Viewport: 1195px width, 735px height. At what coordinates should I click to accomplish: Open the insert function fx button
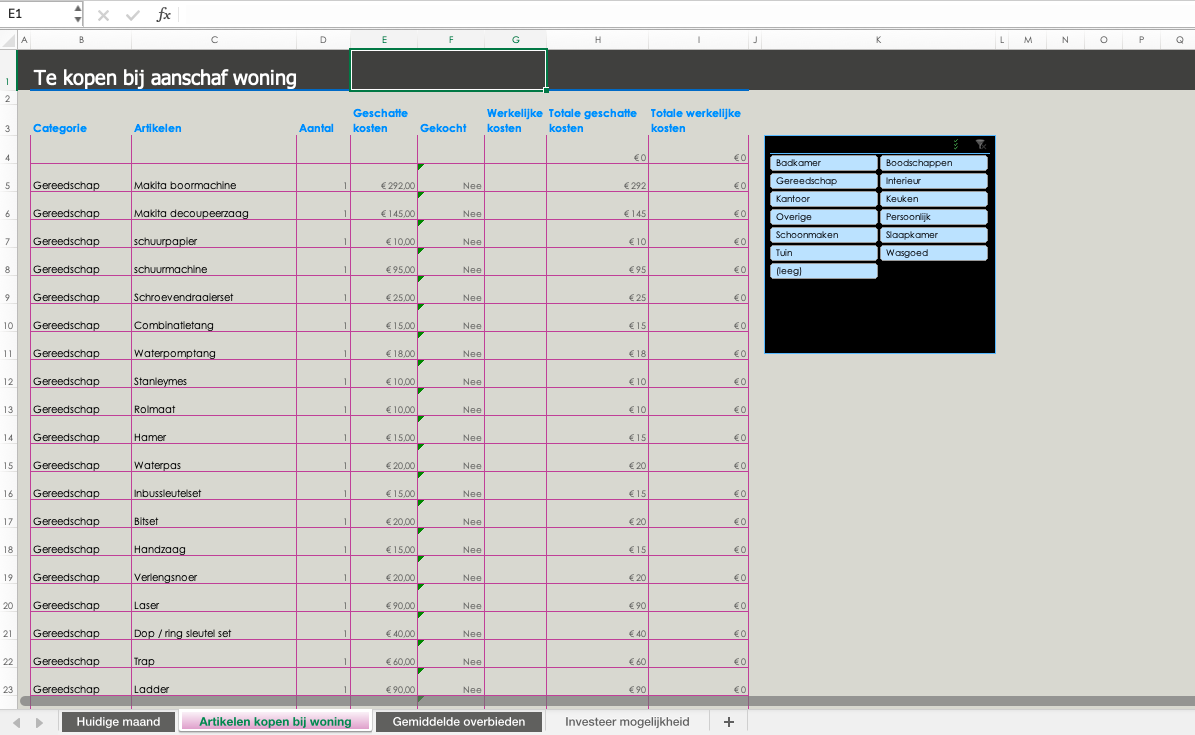coord(163,14)
